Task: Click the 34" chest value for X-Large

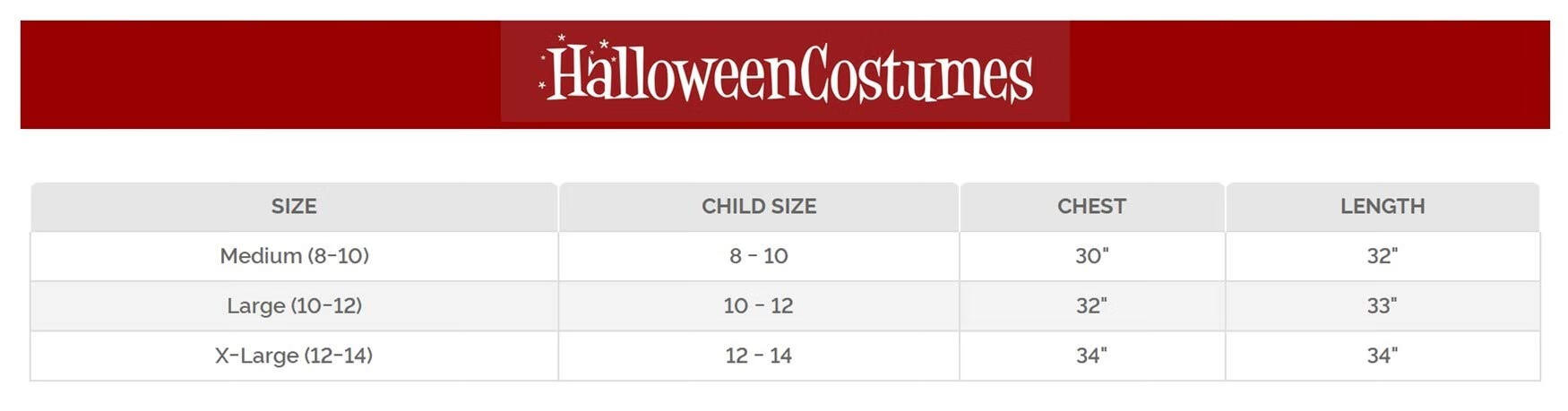Action: pos(1091,355)
